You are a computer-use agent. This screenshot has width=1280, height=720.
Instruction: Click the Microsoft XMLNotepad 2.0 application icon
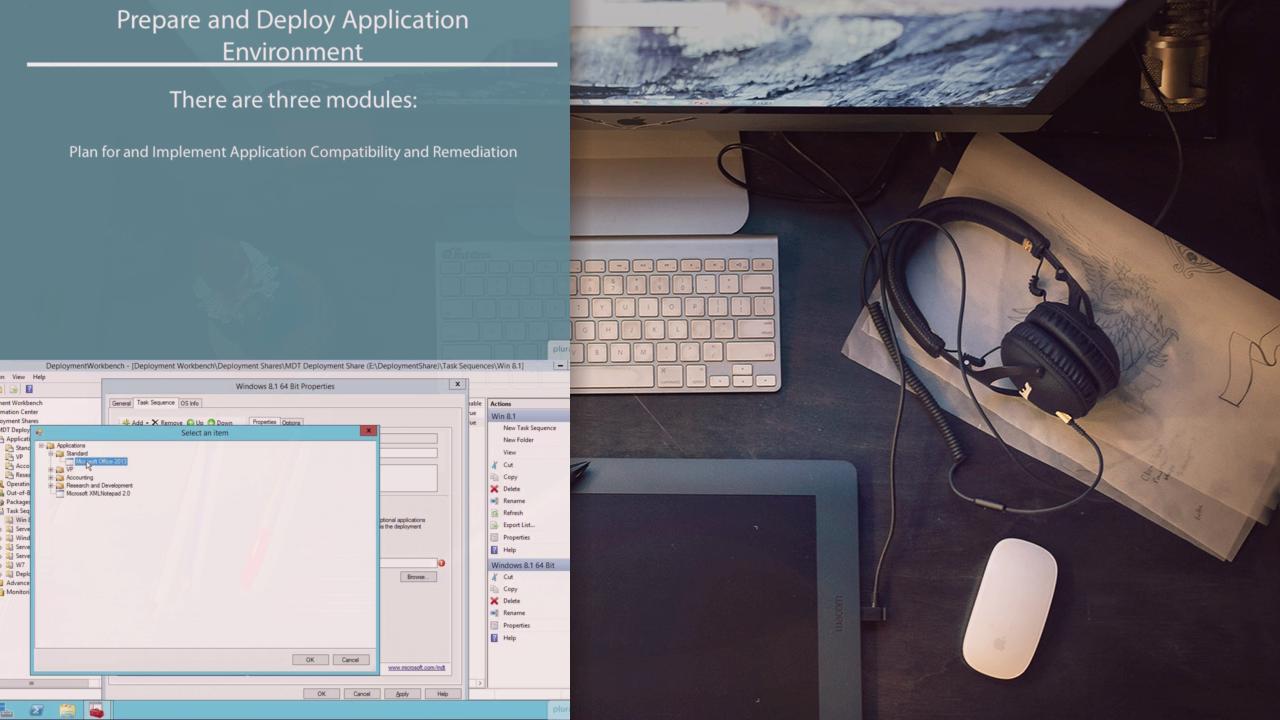60,494
